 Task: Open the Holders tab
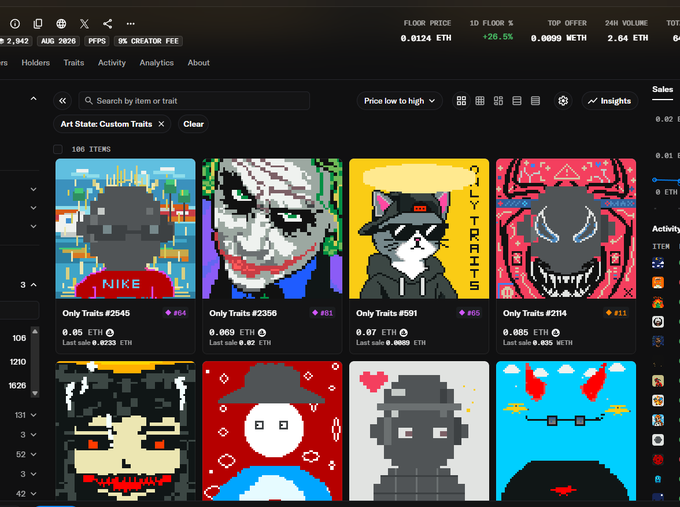point(36,63)
